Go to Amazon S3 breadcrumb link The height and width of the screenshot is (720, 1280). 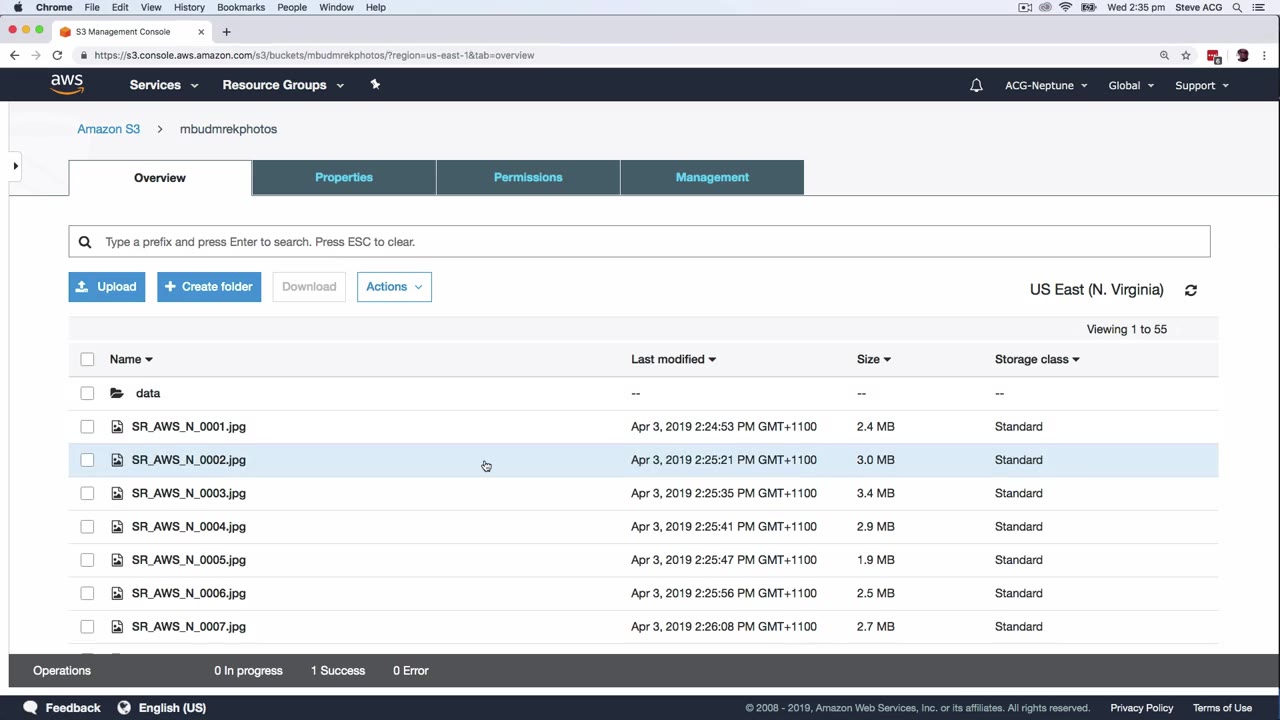tap(108, 129)
